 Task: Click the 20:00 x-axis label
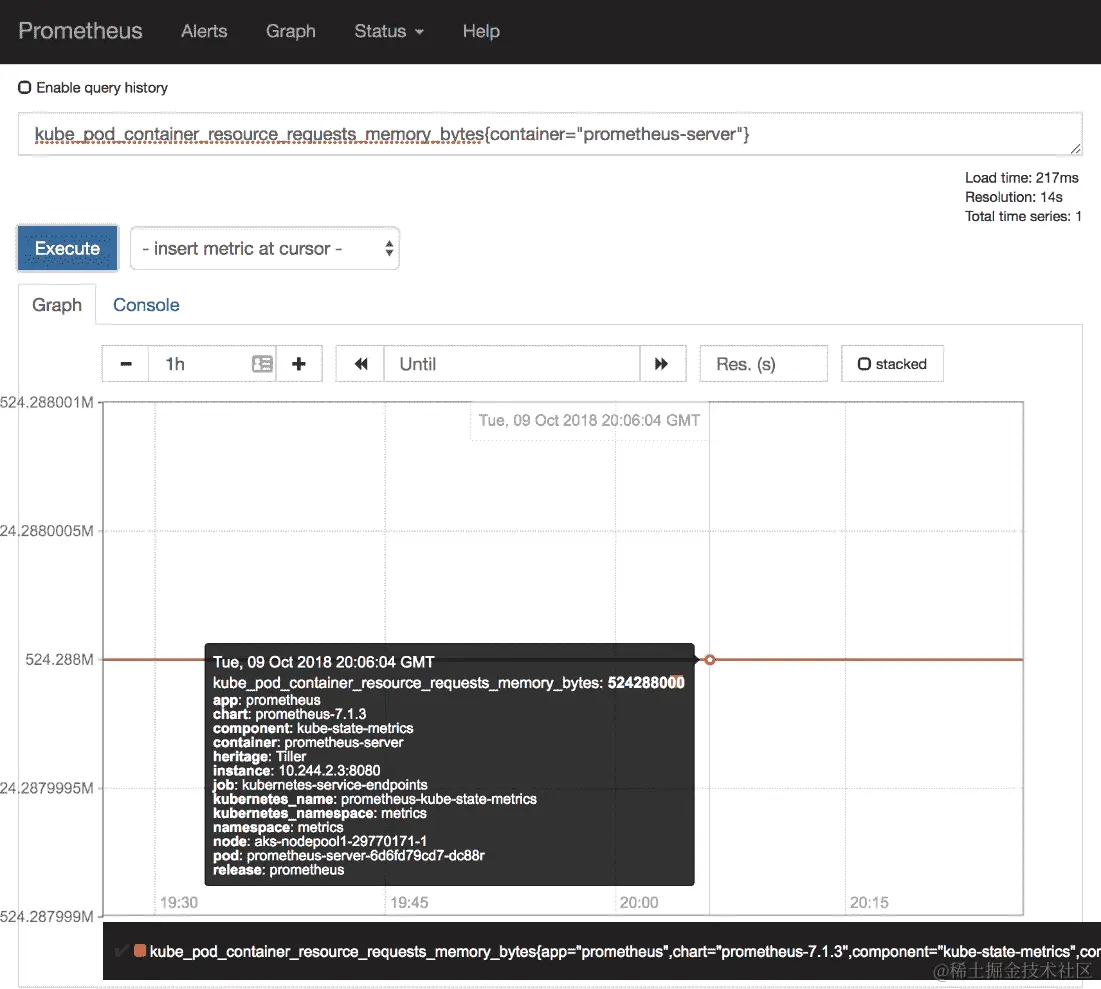(x=639, y=903)
